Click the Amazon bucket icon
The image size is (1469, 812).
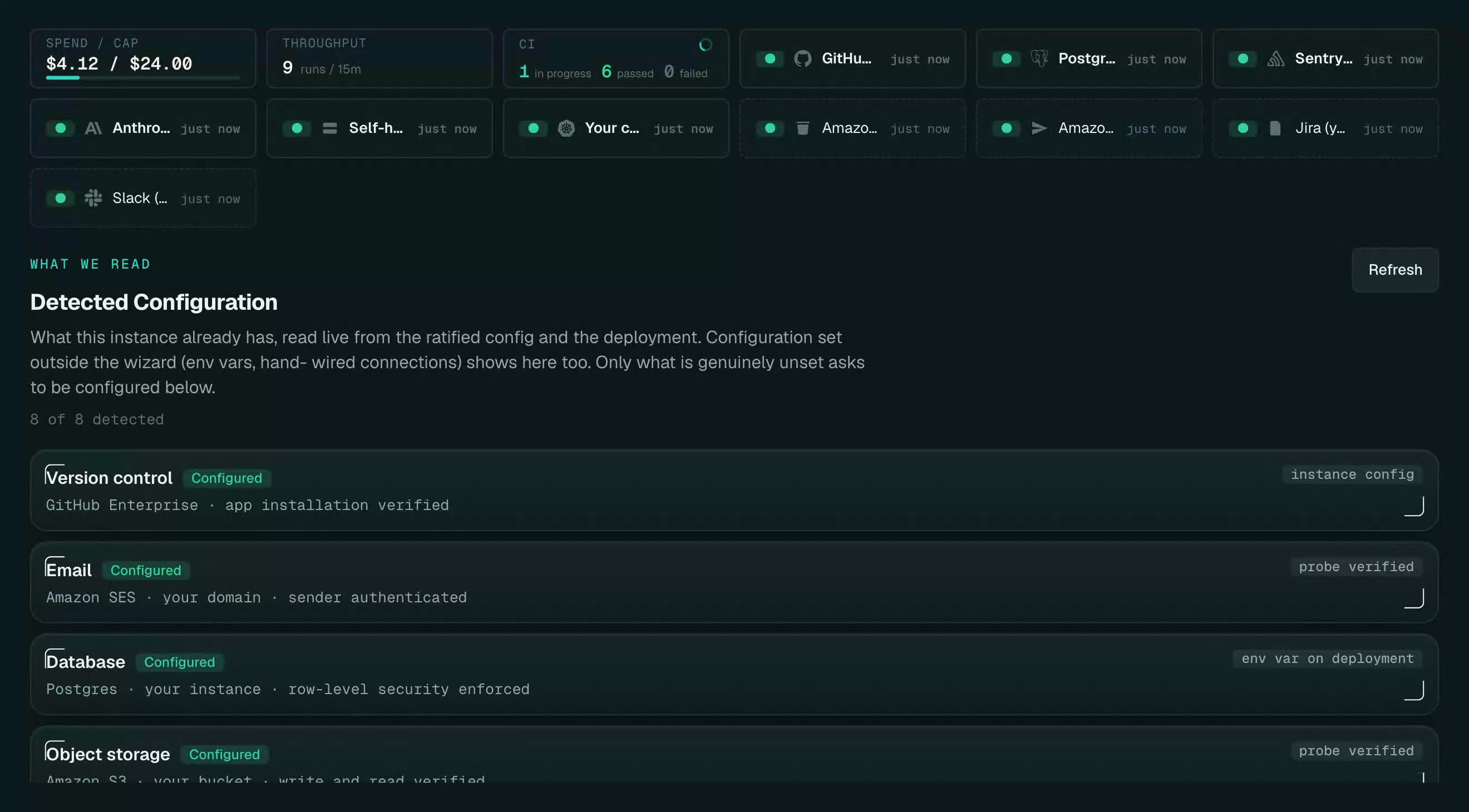point(802,128)
